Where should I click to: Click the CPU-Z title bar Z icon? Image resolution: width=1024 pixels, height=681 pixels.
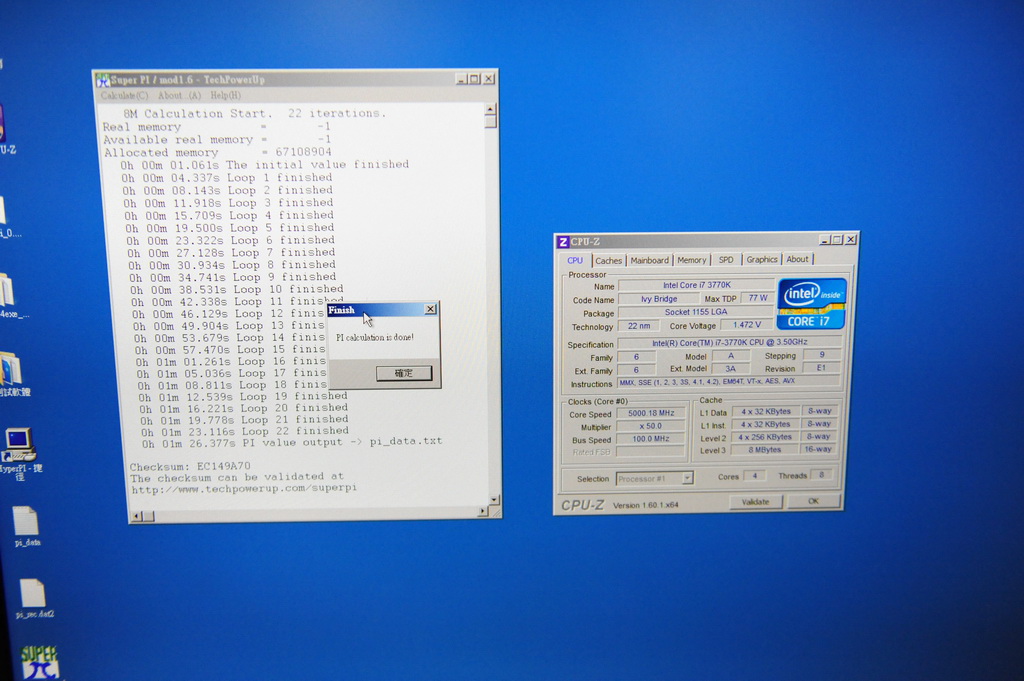[563, 242]
